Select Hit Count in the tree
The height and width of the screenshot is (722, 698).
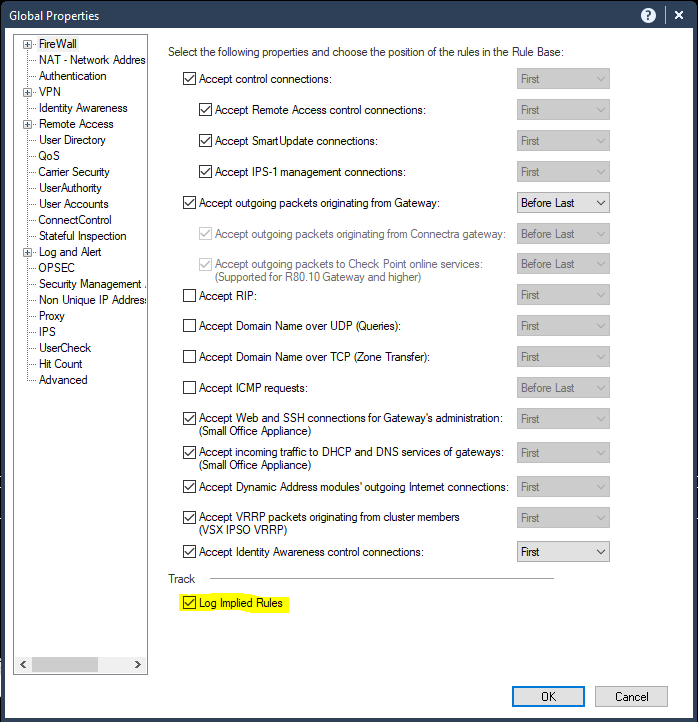[60, 364]
